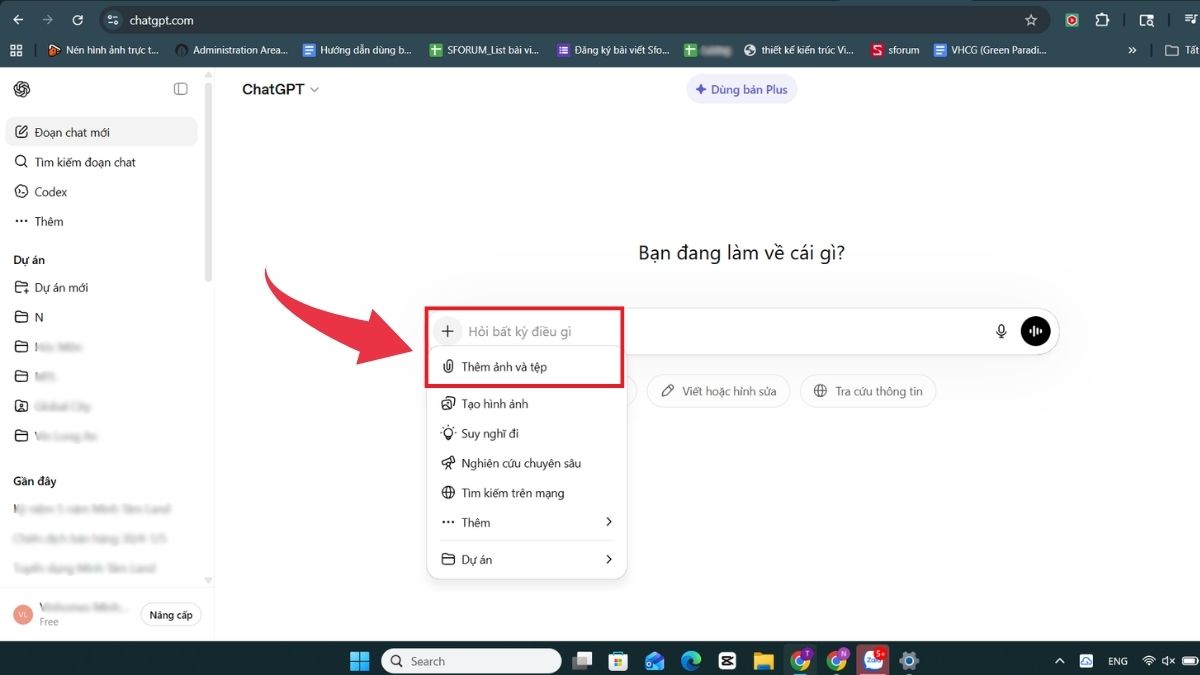1200x675 pixels.
Task: Open File Explorer from the taskbar
Action: pos(764,661)
